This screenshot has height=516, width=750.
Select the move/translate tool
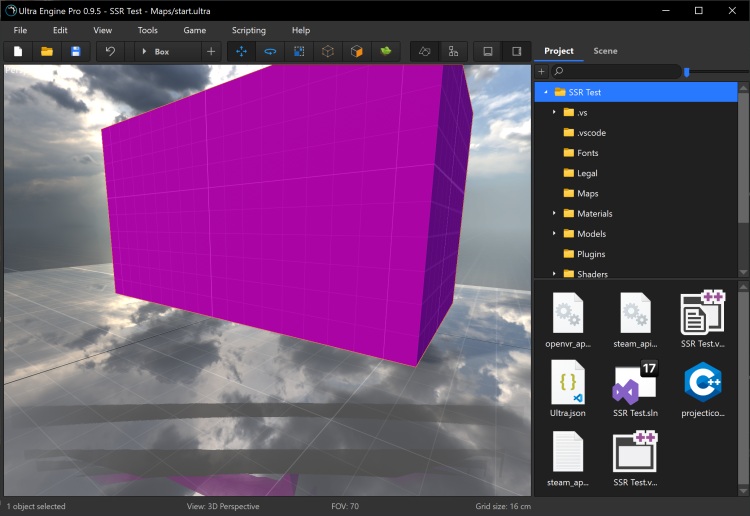241,51
